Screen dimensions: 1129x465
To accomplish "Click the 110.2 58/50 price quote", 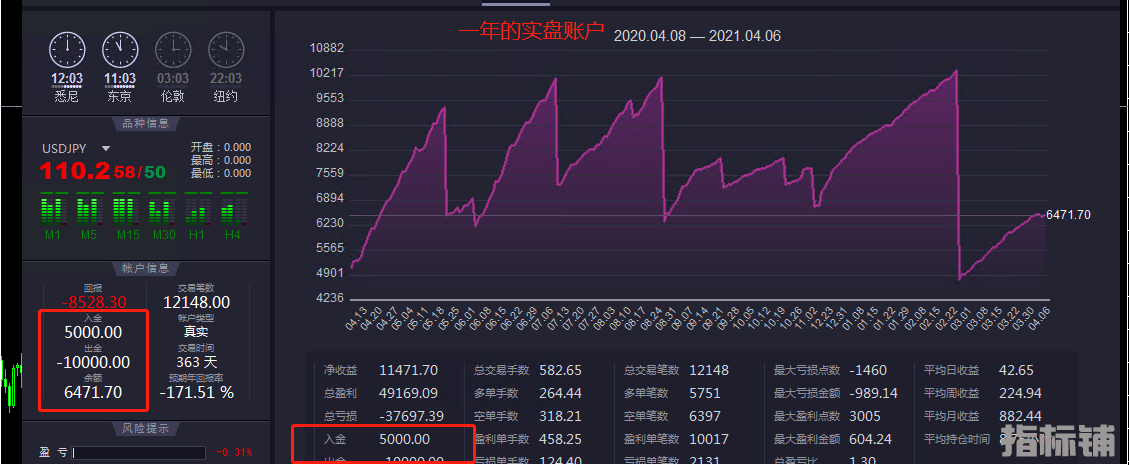I will pos(103,171).
